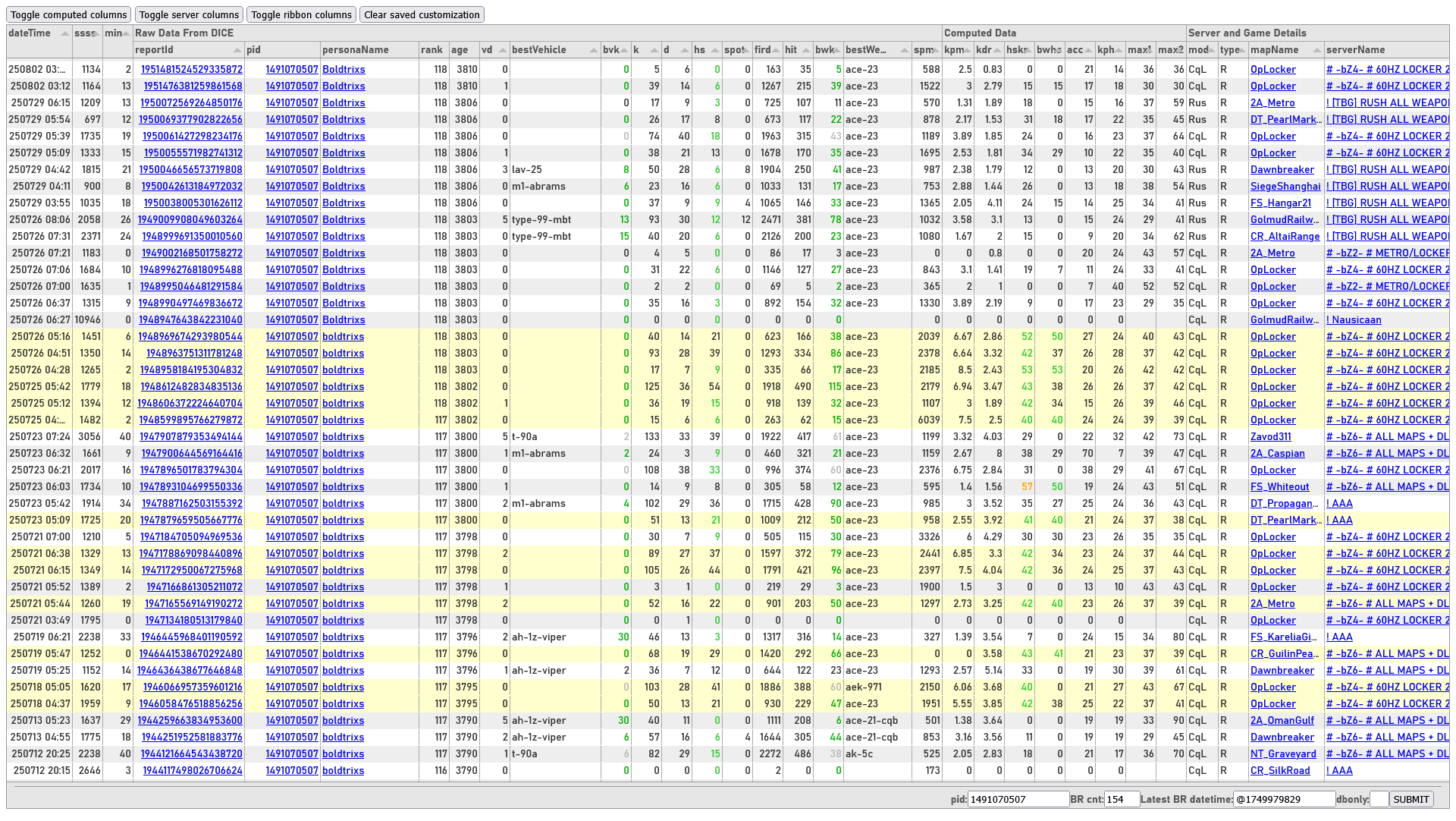The height and width of the screenshot is (821, 1456).
Task: Click the rank column header
Action: [434, 50]
